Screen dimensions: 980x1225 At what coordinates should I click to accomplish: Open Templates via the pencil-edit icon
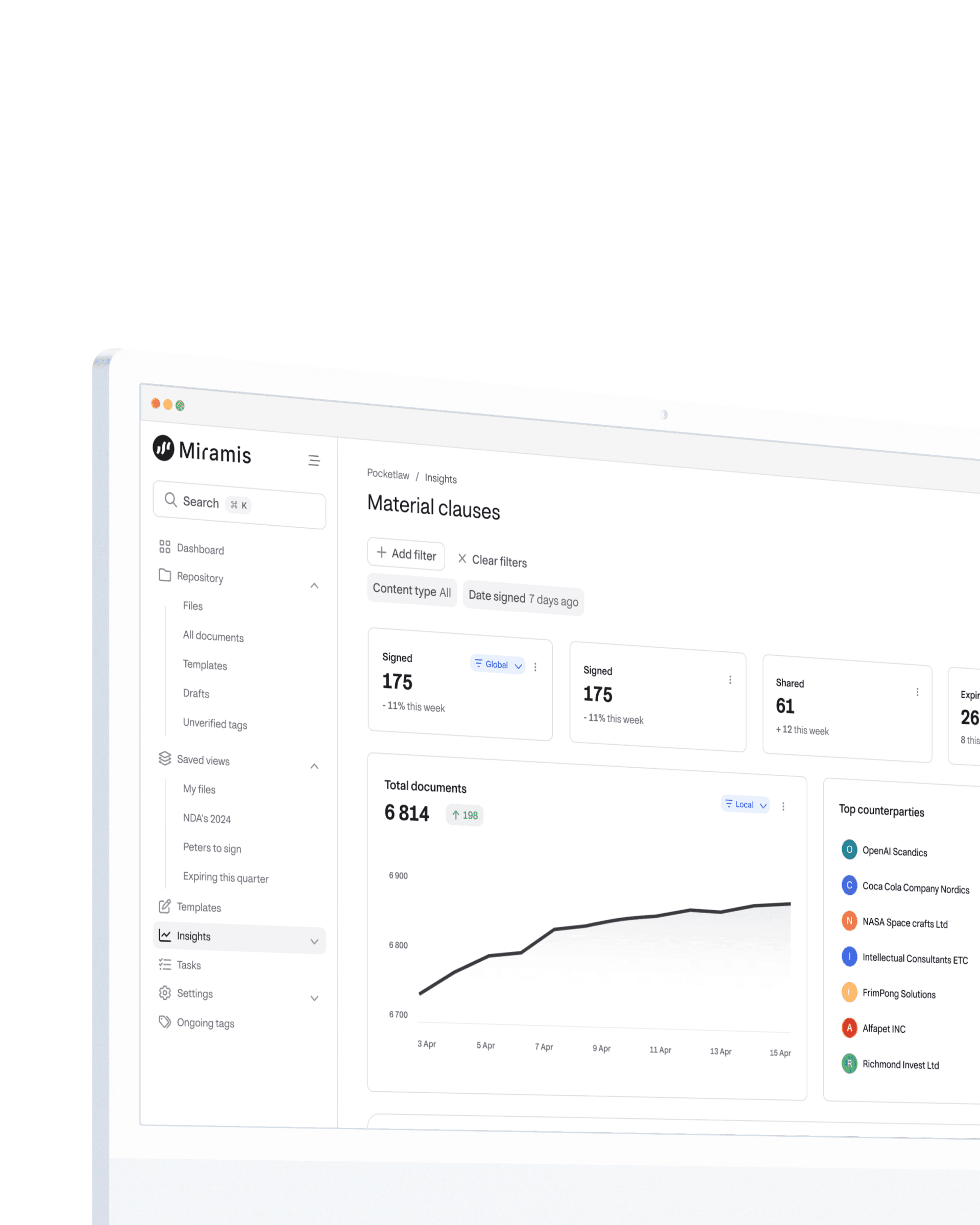(x=165, y=906)
